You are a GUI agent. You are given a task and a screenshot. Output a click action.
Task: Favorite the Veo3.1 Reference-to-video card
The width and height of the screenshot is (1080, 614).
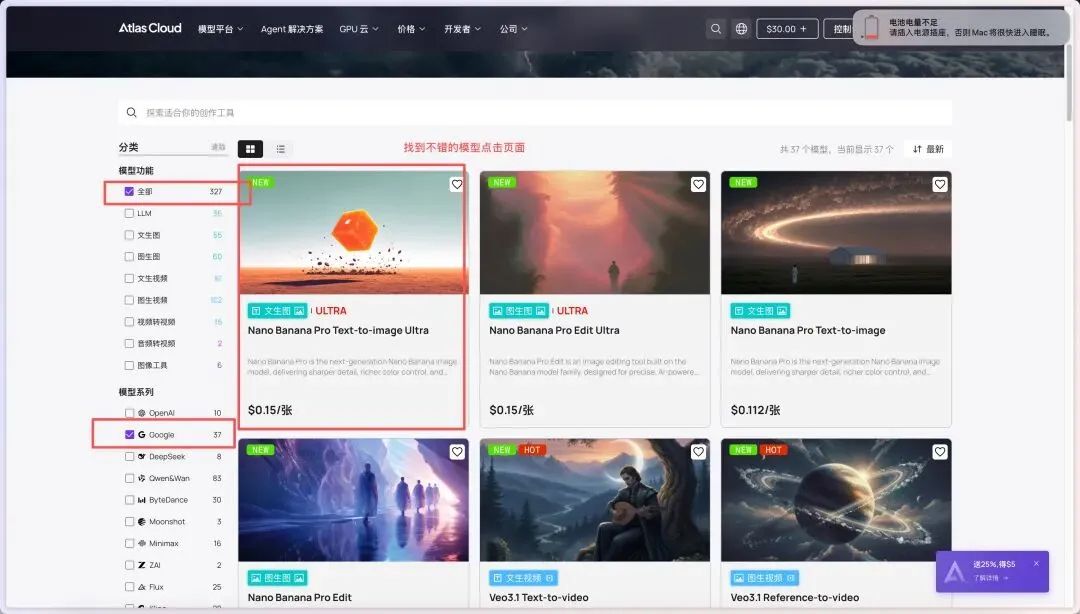click(x=939, y=452)
